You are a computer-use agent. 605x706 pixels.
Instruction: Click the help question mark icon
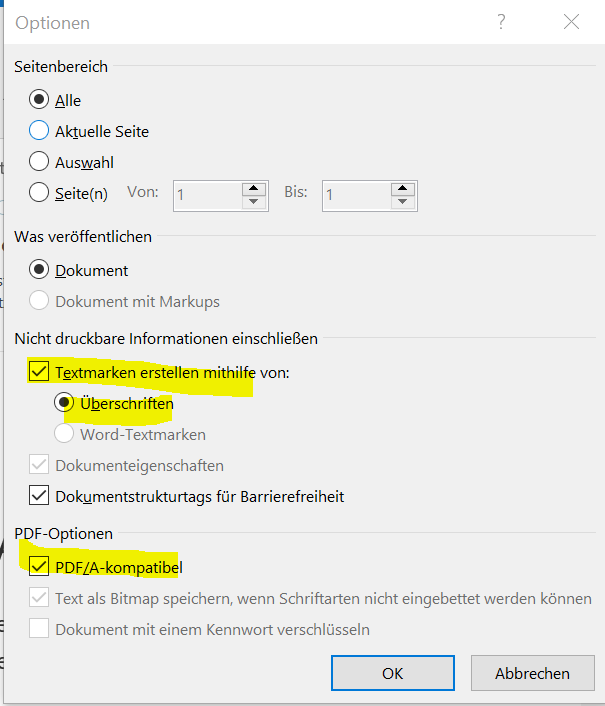pos(500,22)
